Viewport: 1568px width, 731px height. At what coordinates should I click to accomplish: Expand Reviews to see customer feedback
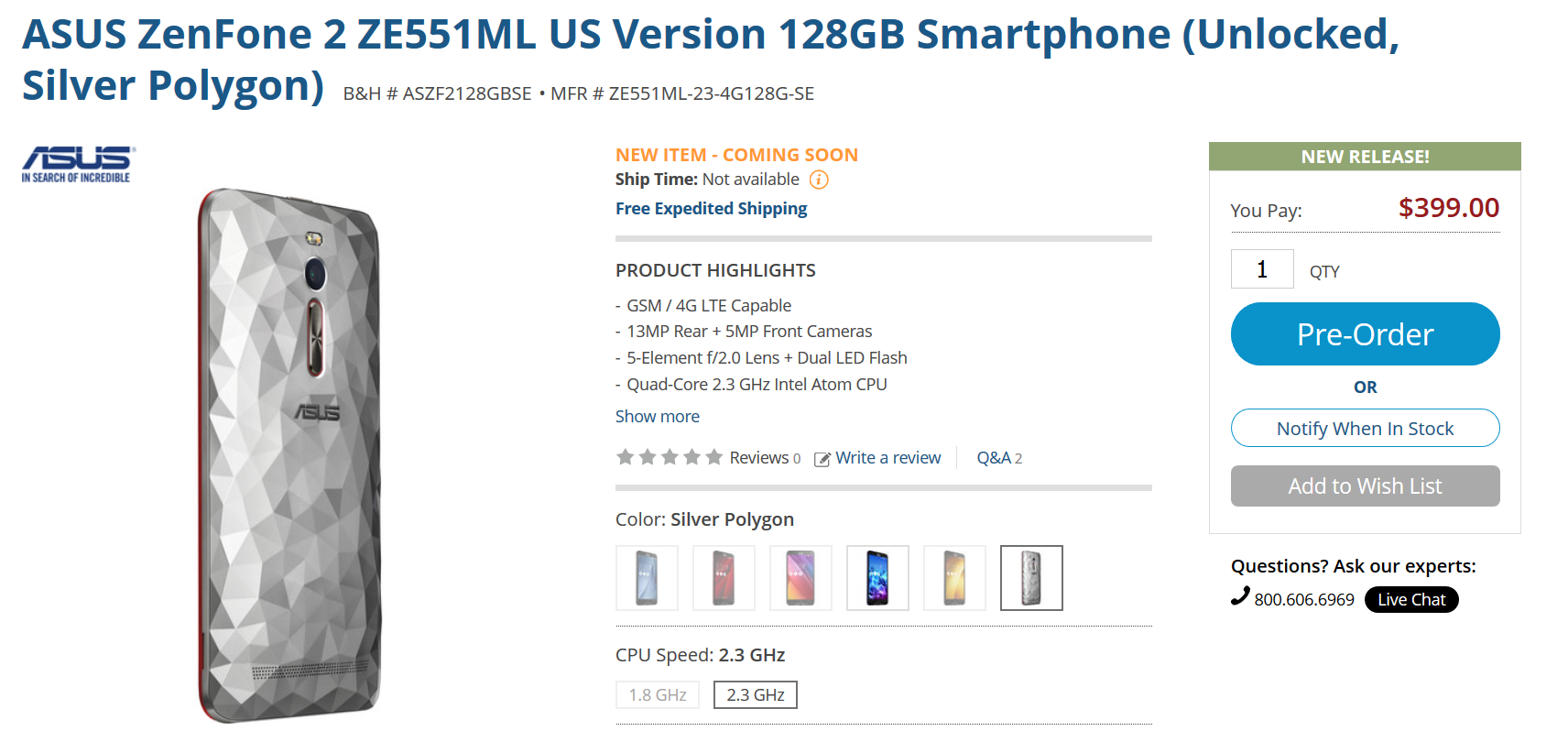(758, 457)
